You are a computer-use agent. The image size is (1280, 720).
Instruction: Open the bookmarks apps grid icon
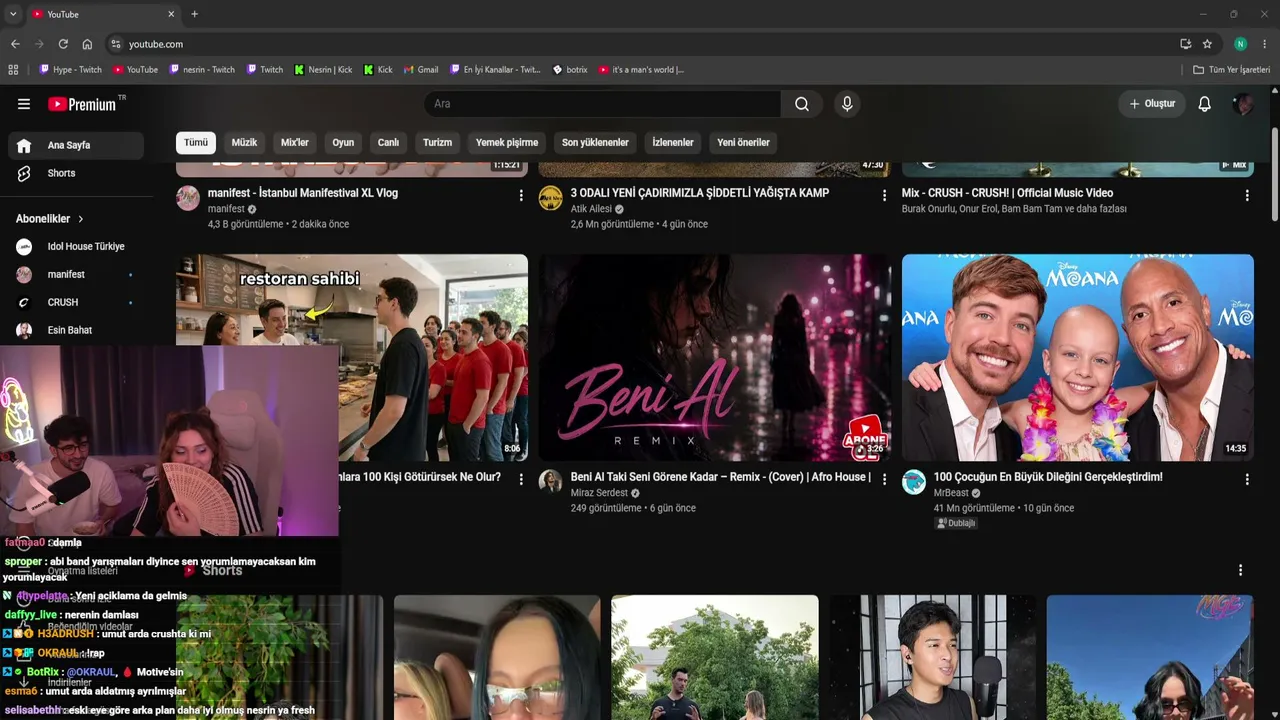pyautogui.click(x=13, y=70)
